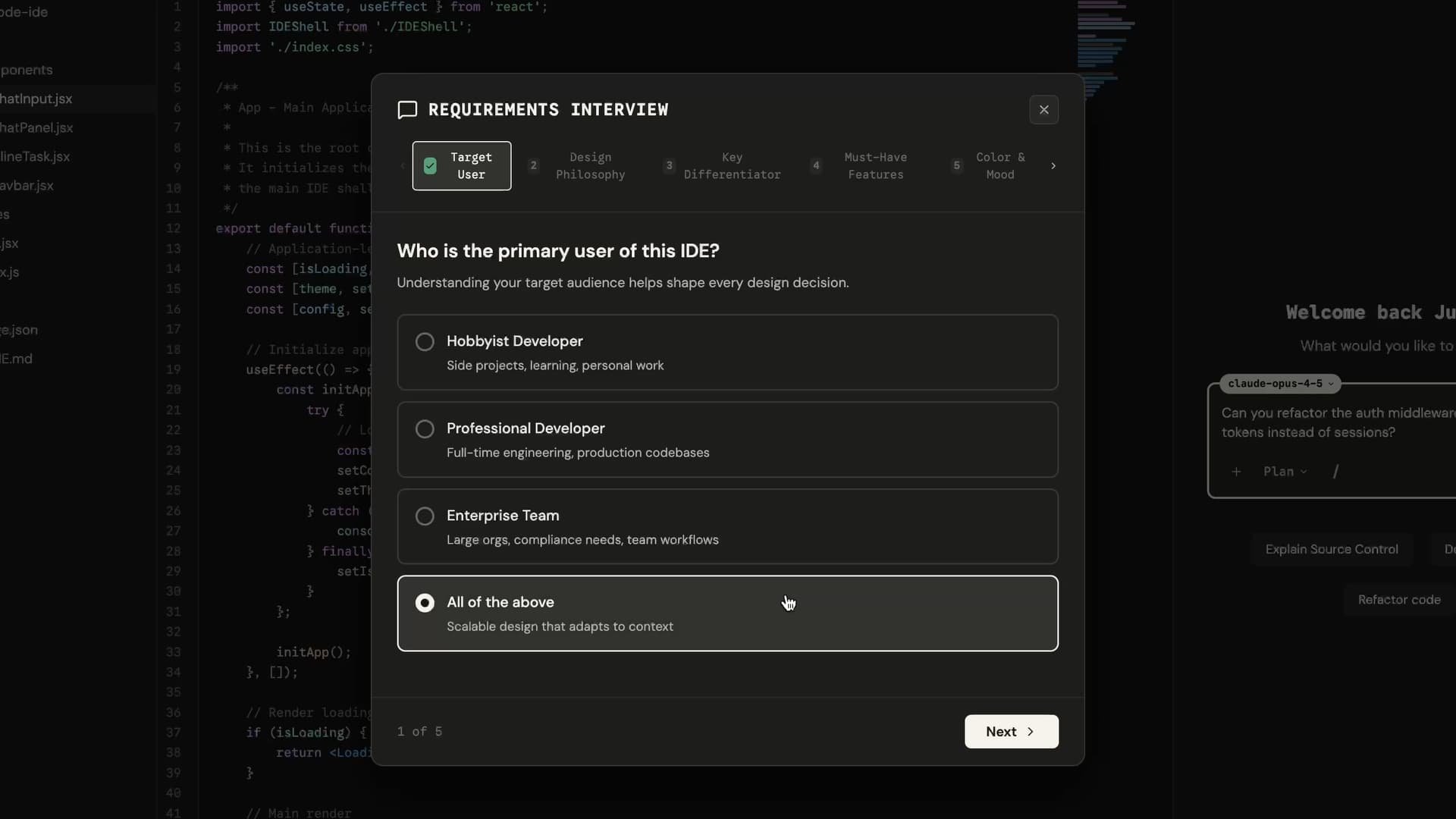
Task: Go to the Color & Mood step tab
Action: (x=999, y=166)
